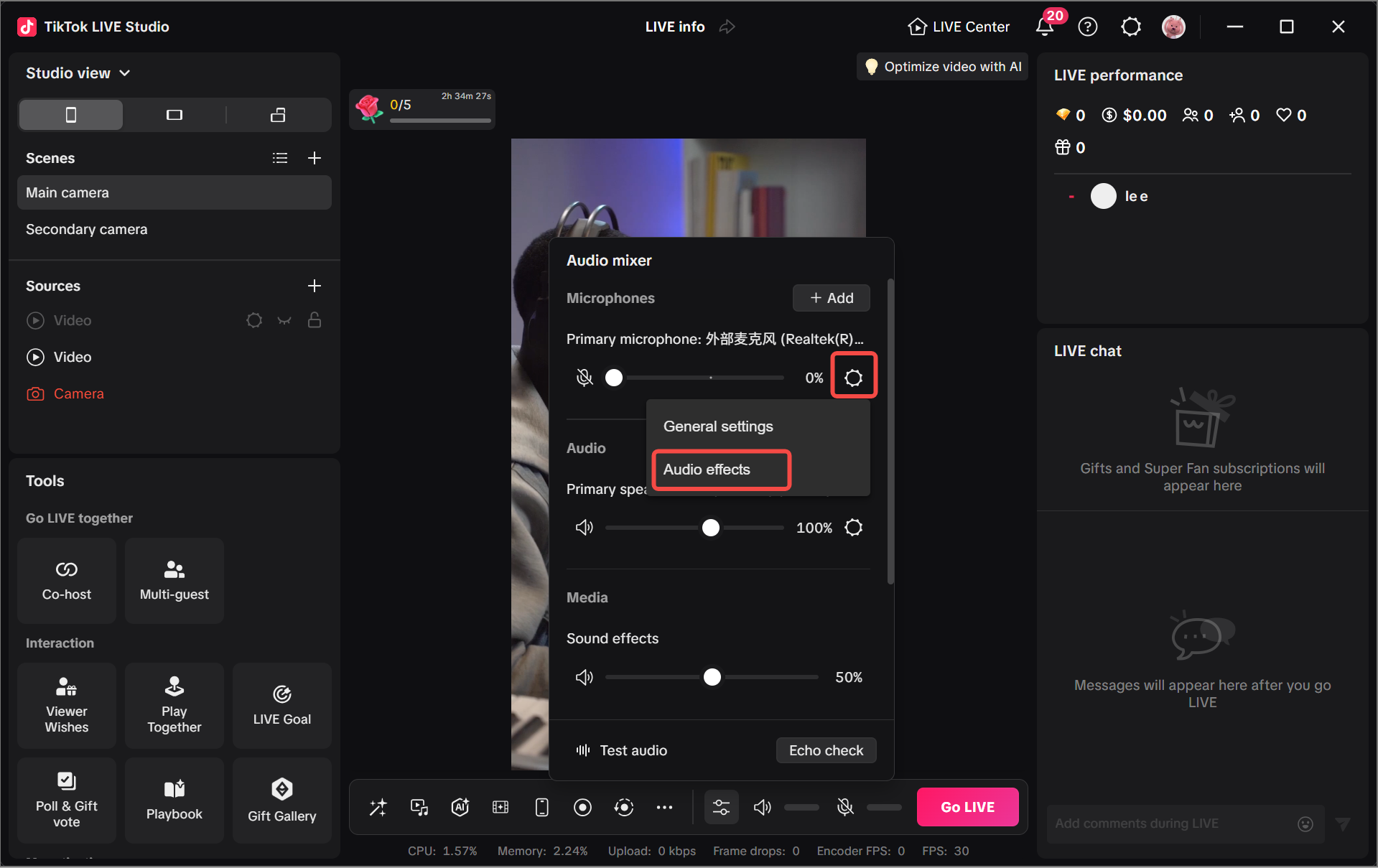1378x868 pixels.
Task: Open the video effects icon near Go LIVE
Action: pos(501,807)
